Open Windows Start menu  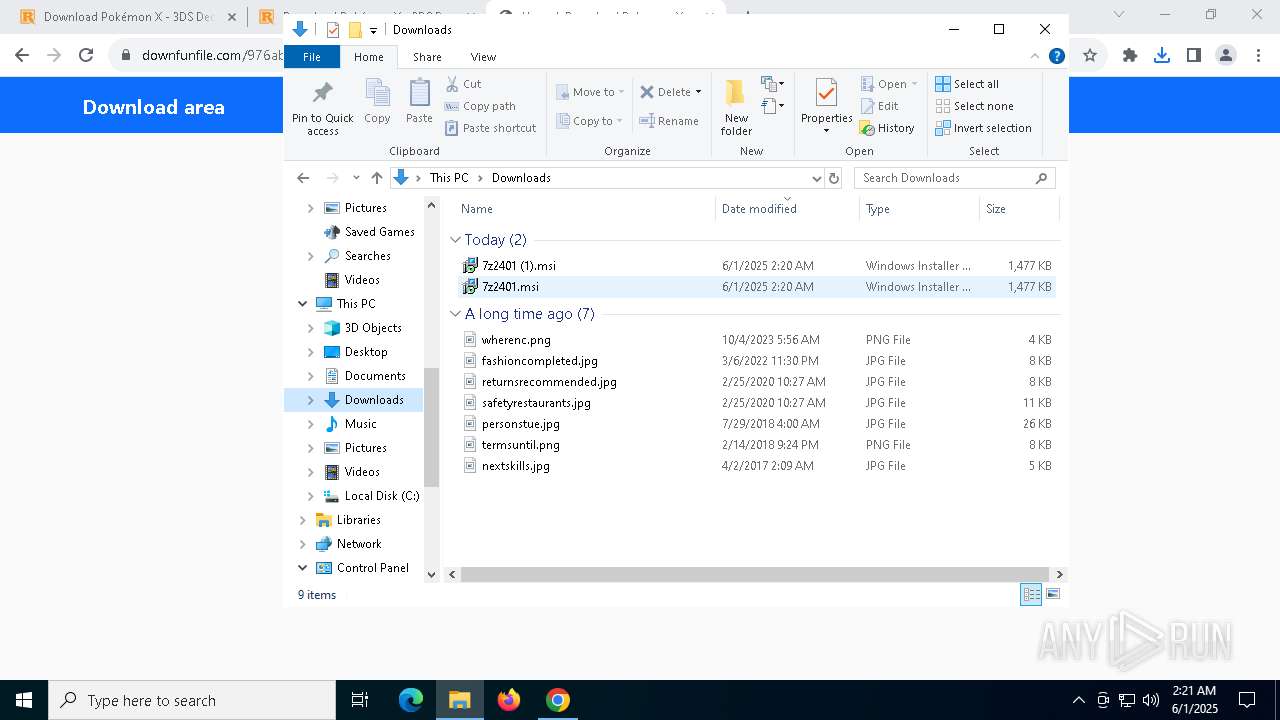(24, 700)
